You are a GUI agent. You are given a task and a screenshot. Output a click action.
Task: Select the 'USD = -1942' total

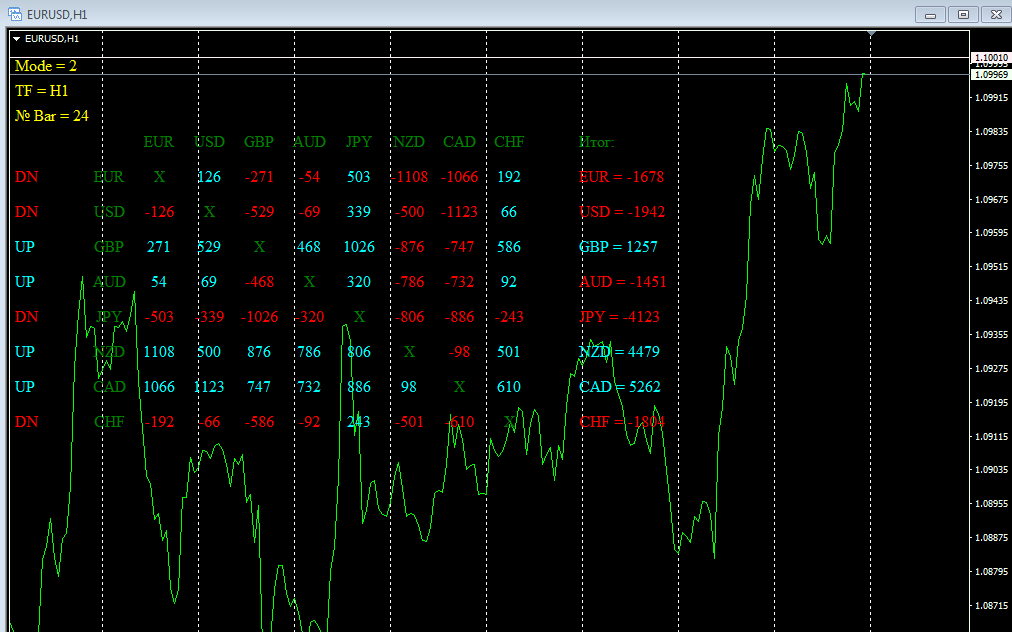click(622, 212)
